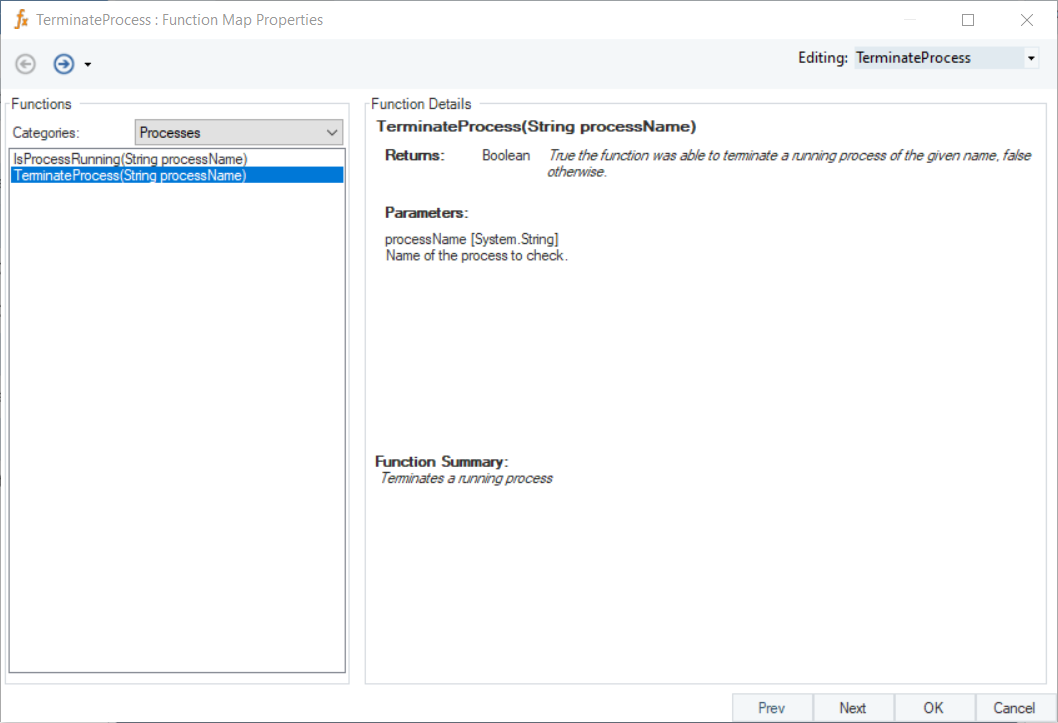Maximize the Function Map Properties window
This screenshot has height=723, width=1058.
click(x=968, y=20)
